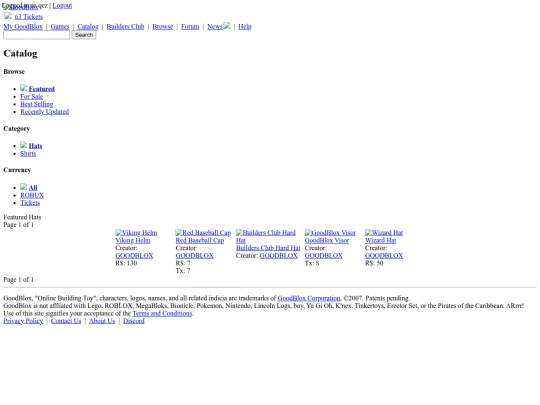Browse Best Selling items

click(x=37, y=104)
